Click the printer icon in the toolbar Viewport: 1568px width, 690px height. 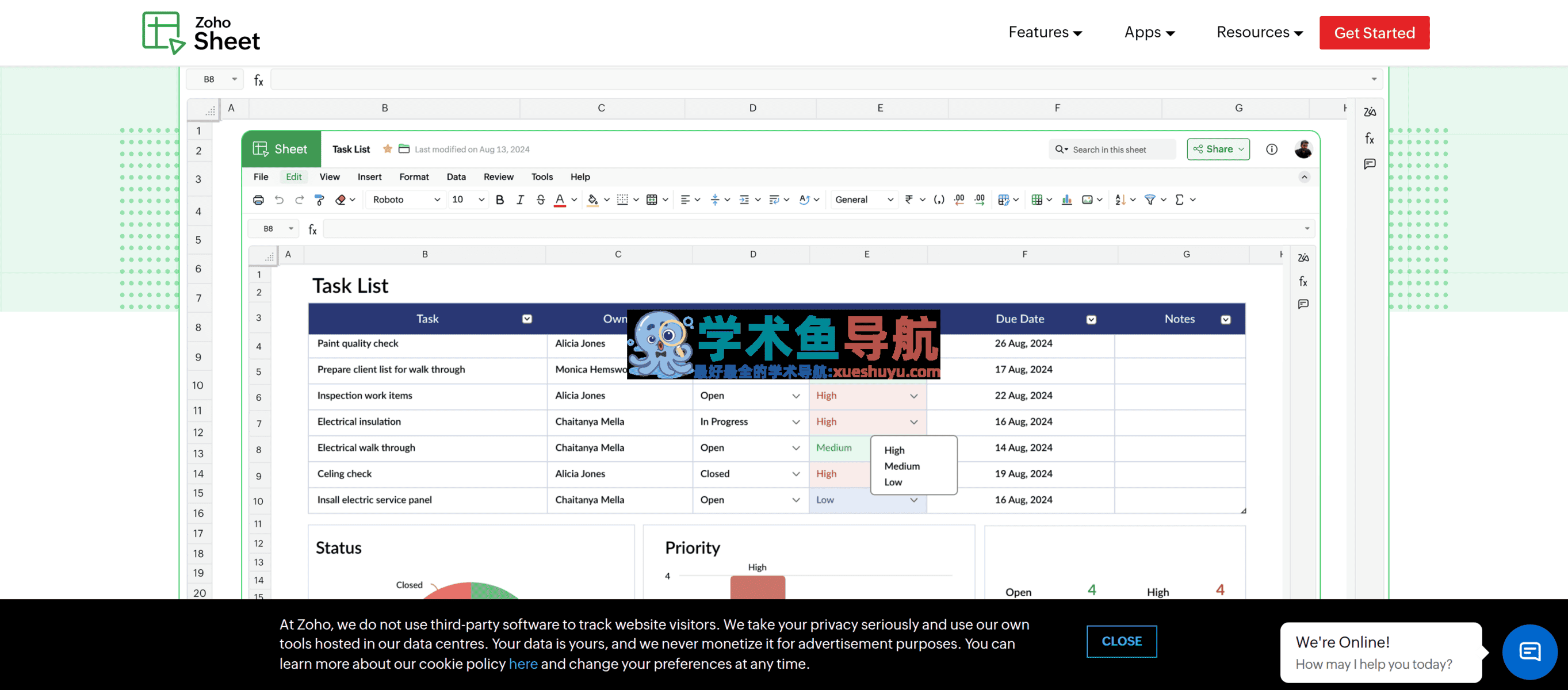pyautogui.click(x=258, y=200)
